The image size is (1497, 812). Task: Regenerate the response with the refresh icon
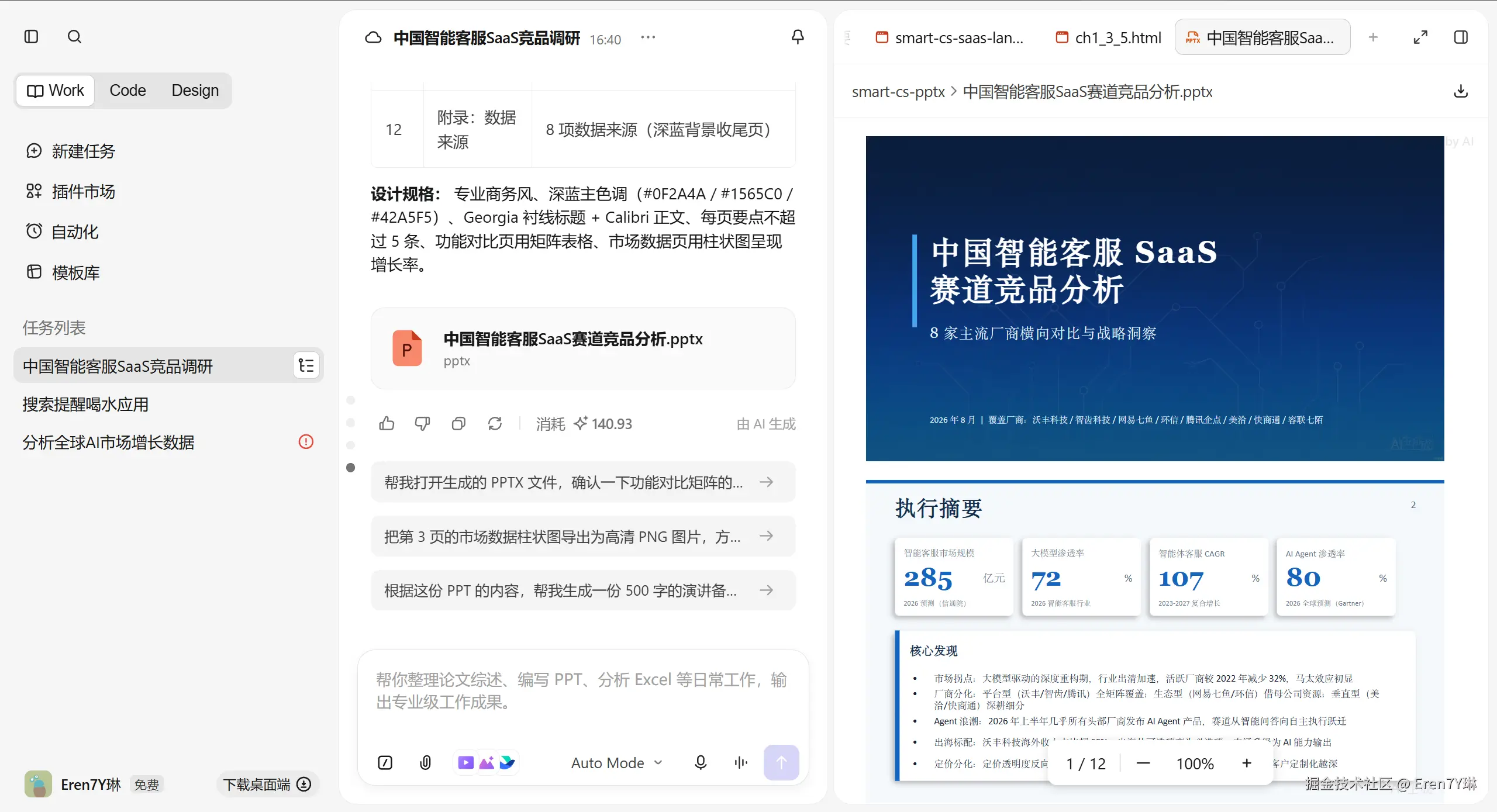point(495,424)
